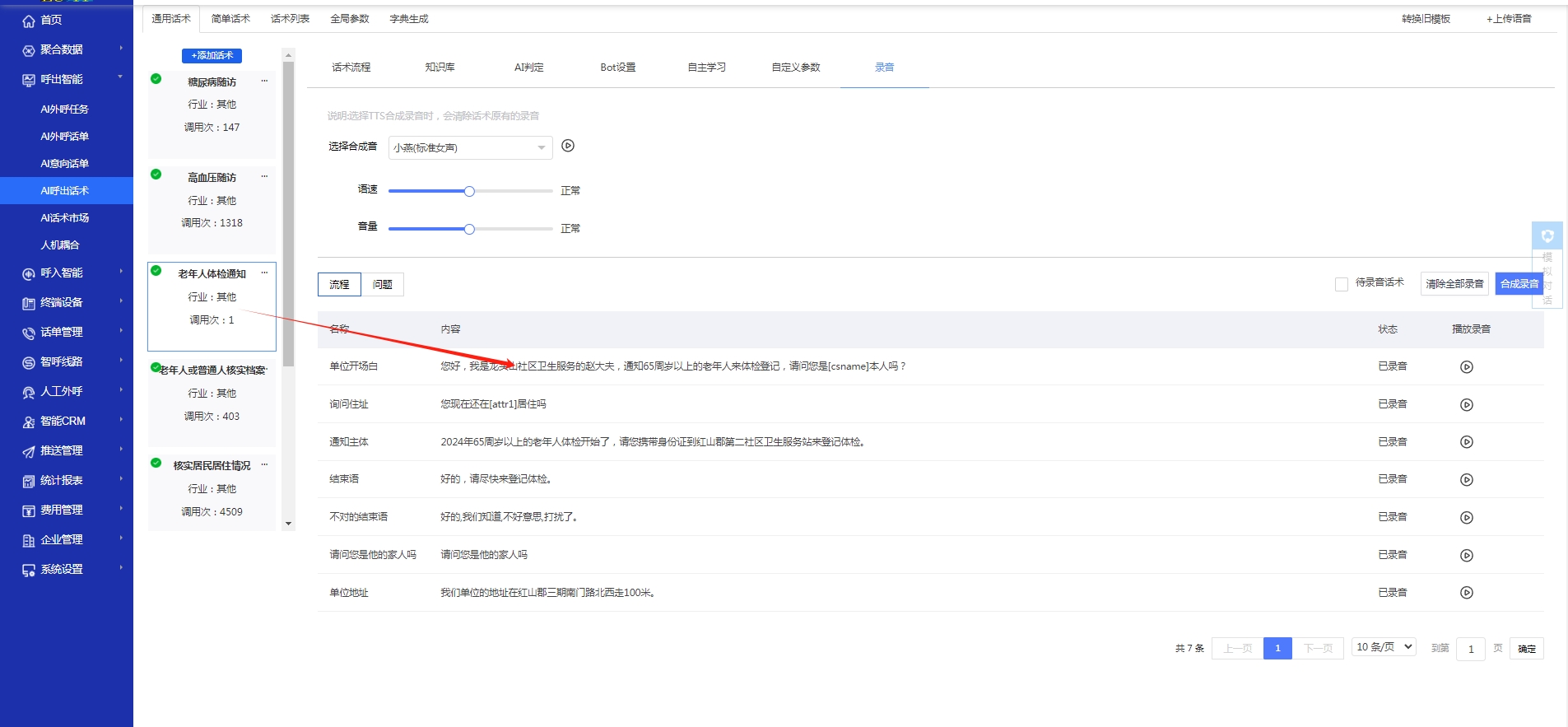Play the 通知主体 recording
The height and width of the screenshot is (727, 1568).
click(x=1466, y=442)
